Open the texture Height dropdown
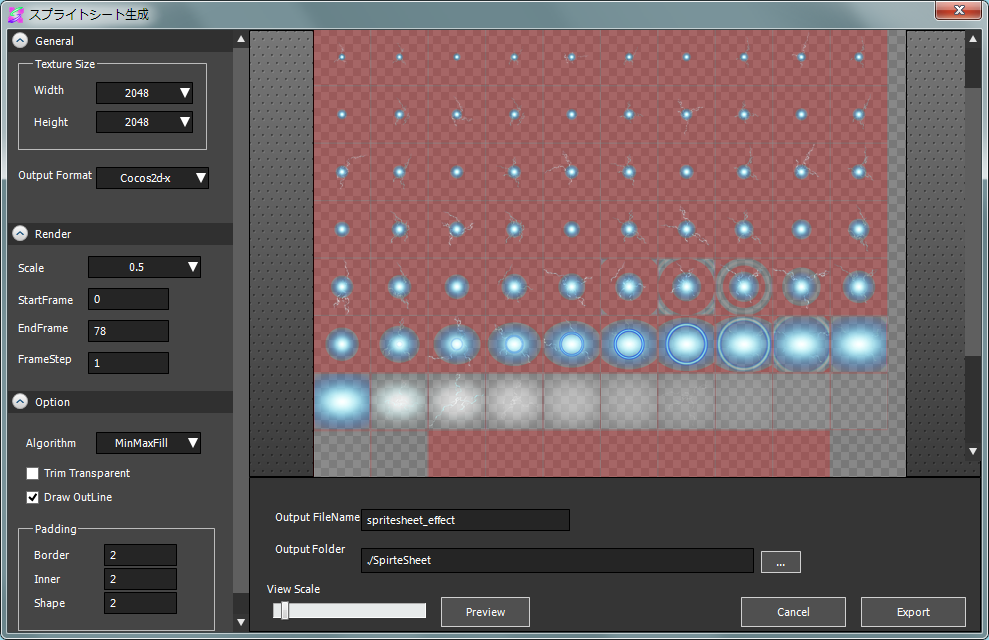 pos(144,122)
